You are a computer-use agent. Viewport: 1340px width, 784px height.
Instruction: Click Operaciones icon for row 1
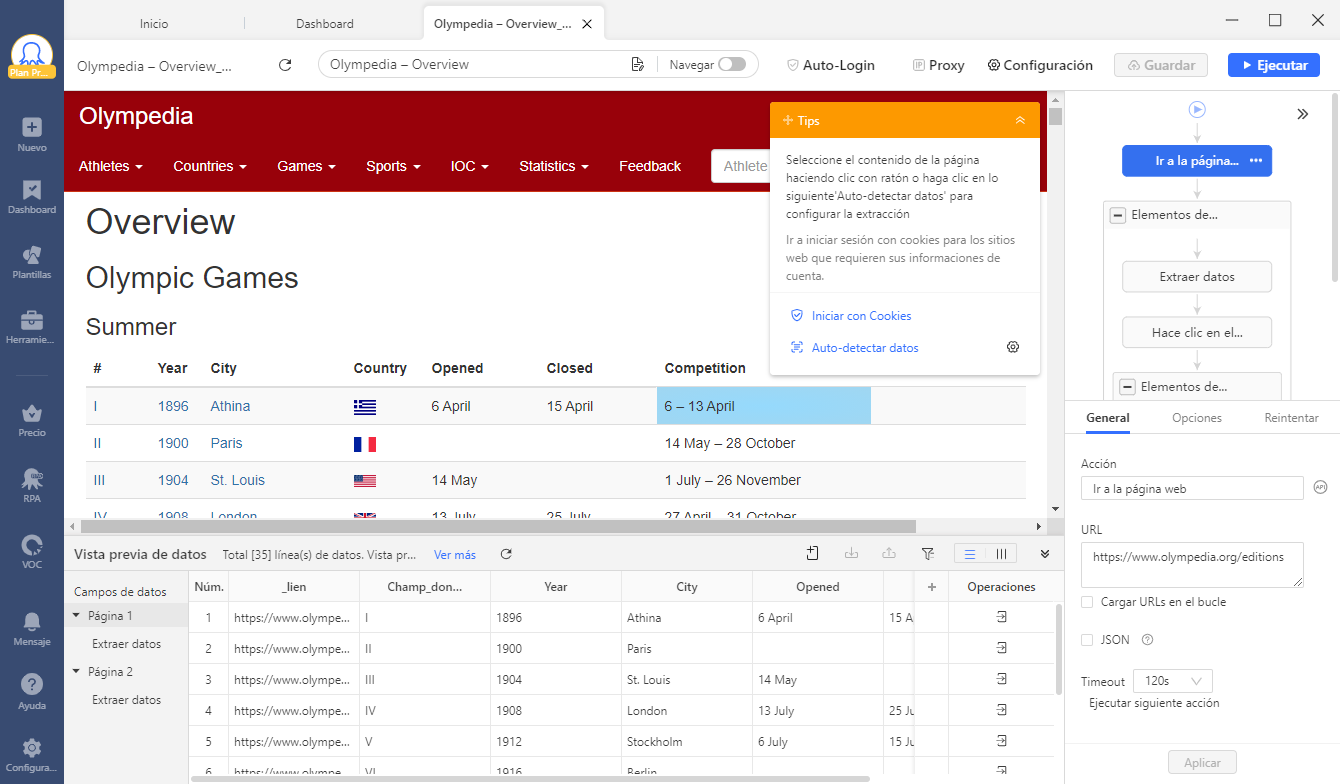(1001, 617)
